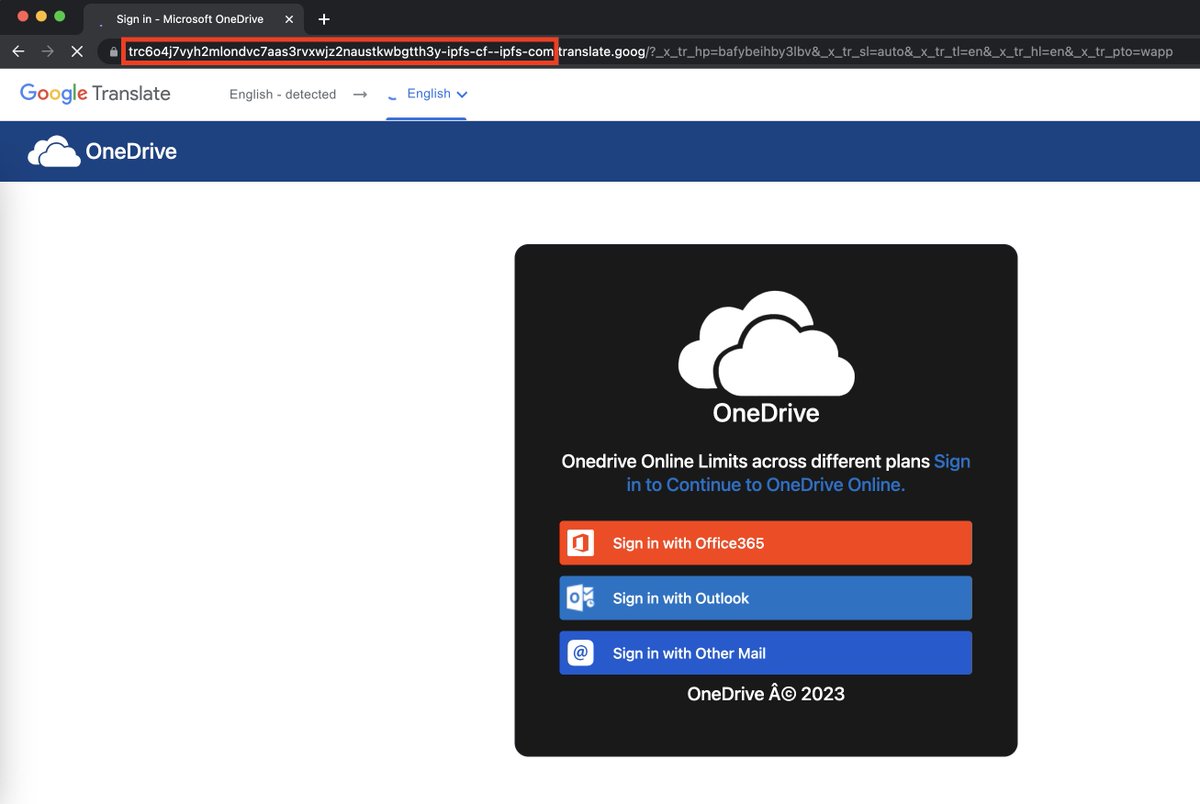The width and height of the screenshot is (1200, 804).
Task: Close the Microsoft OneDrive sign-in tab
Action: [289, 19]
